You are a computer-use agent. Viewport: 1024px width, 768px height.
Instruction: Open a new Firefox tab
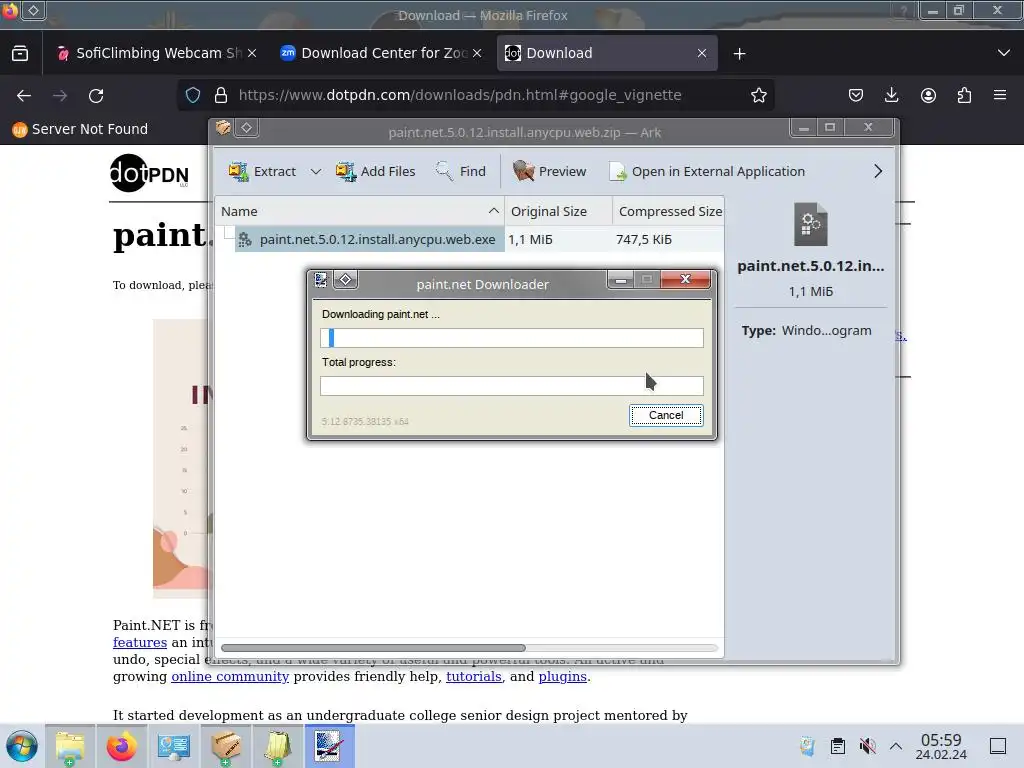coord(739,54)
